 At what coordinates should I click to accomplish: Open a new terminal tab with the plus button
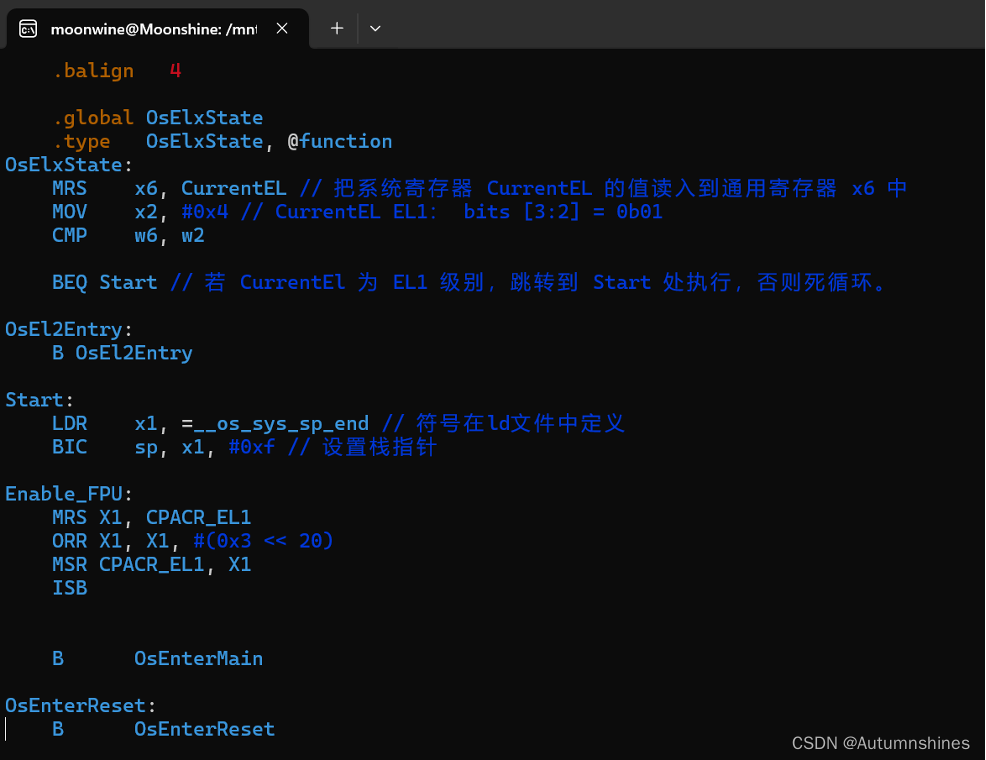[336, 29]
